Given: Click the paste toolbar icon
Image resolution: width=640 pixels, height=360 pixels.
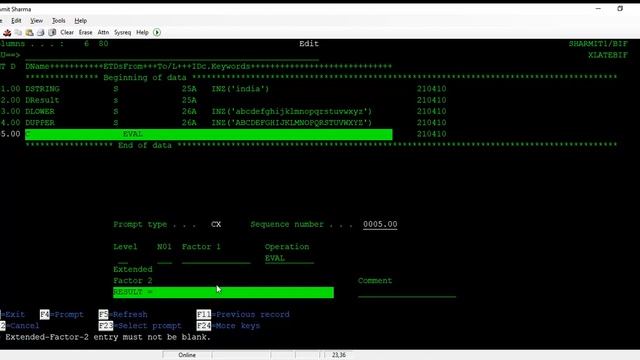Looking at the screenshot, I should [29, 32].
